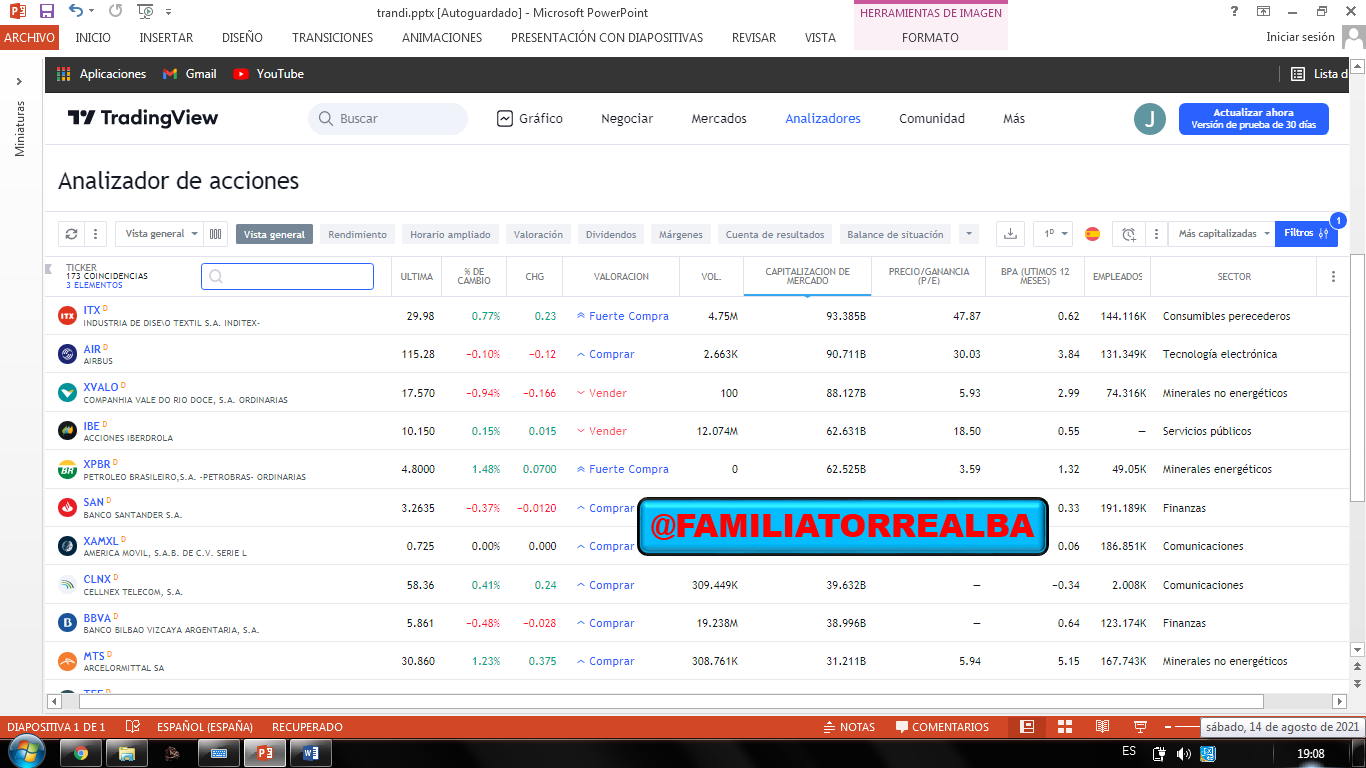
Task: Open the ARCHIVO menu
Action: pyautogui.click(x=30, y=38)
